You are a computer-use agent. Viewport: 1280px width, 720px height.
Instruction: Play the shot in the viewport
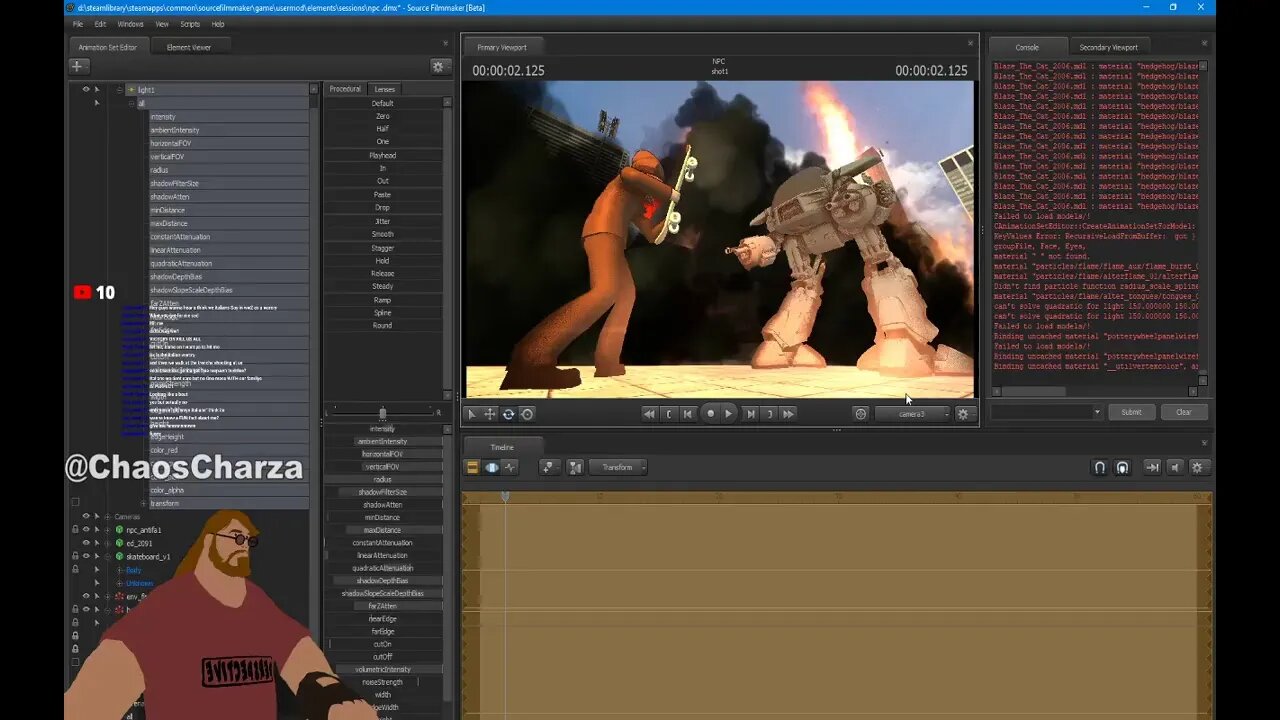pos(728,413)
